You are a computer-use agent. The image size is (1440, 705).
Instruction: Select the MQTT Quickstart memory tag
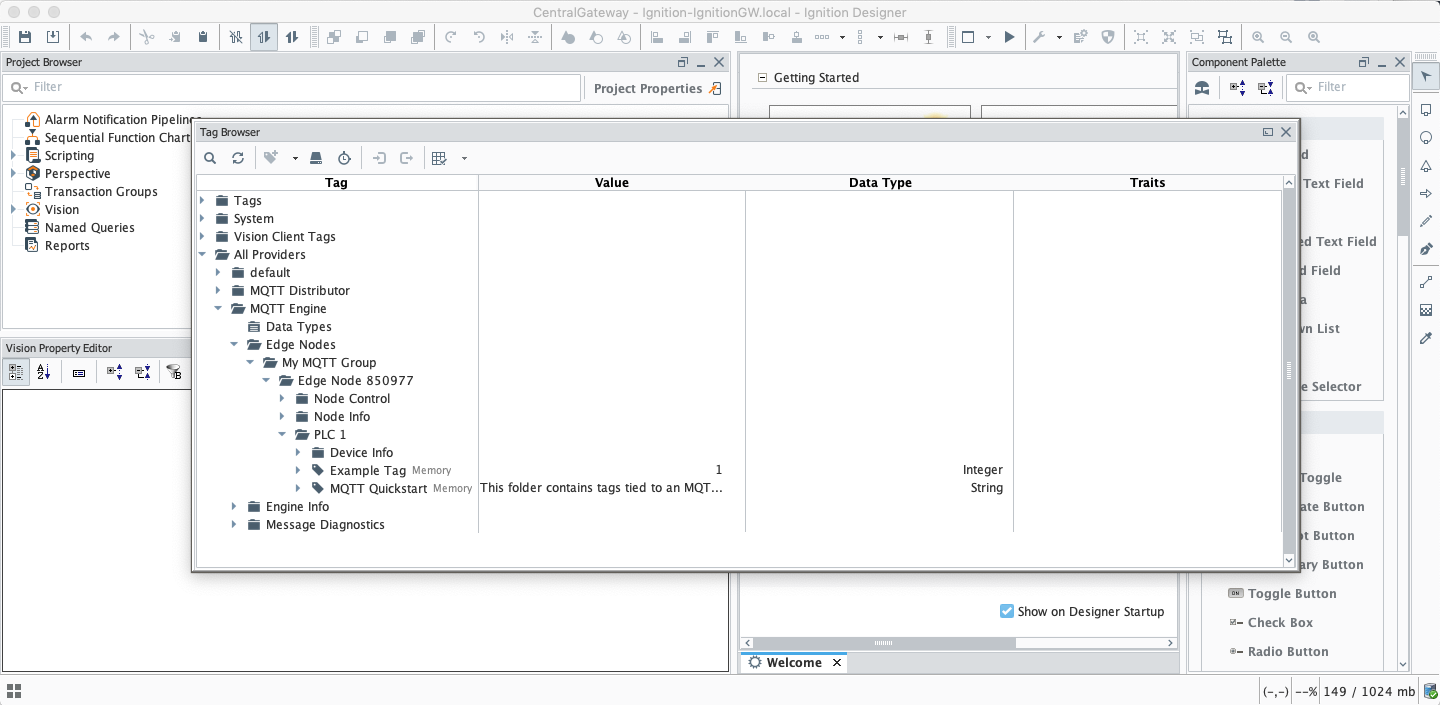click(378, 488)
